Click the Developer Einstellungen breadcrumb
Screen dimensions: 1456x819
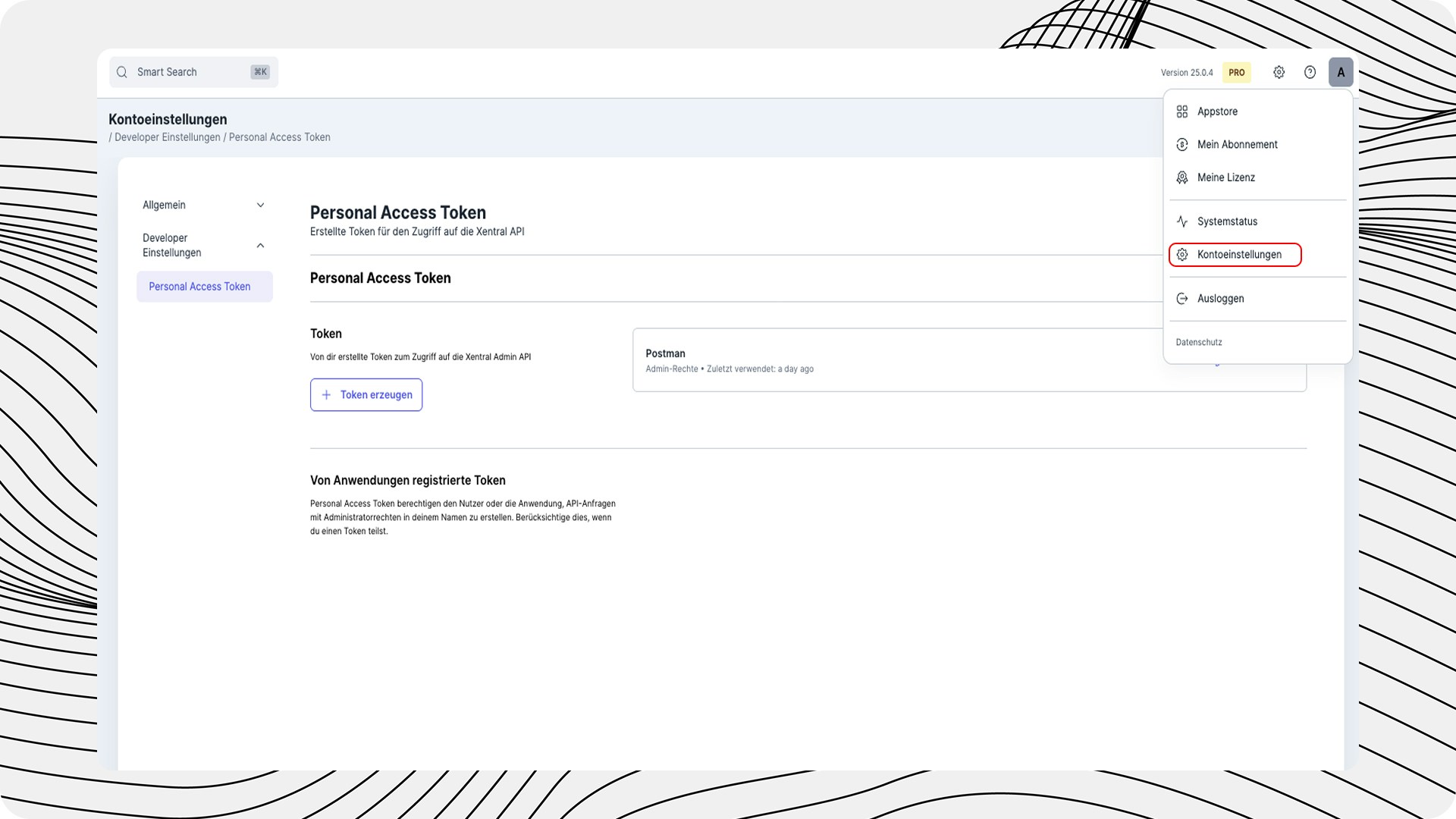[x=168, y=137]
